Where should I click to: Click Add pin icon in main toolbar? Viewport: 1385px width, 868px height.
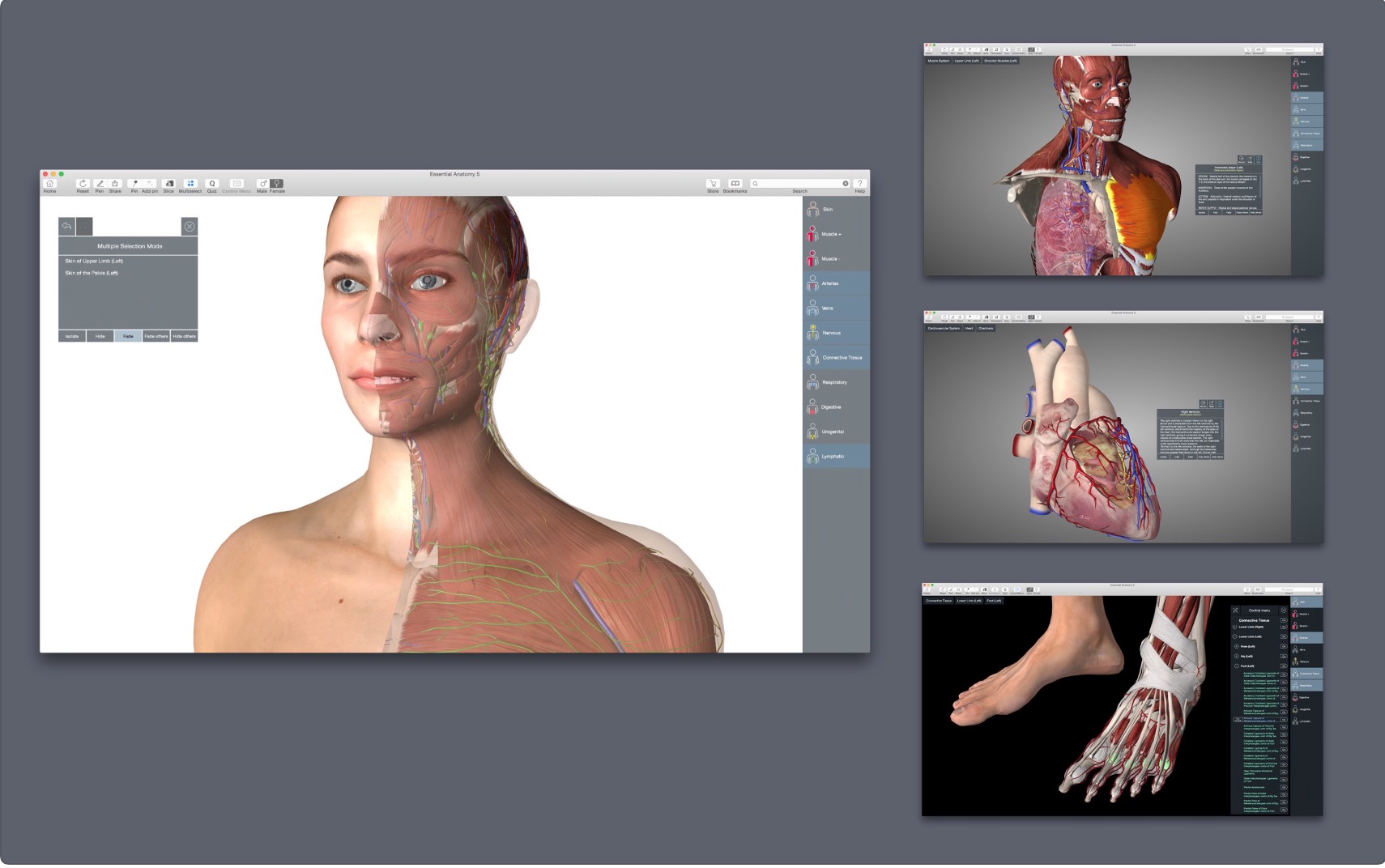point(150,185)
